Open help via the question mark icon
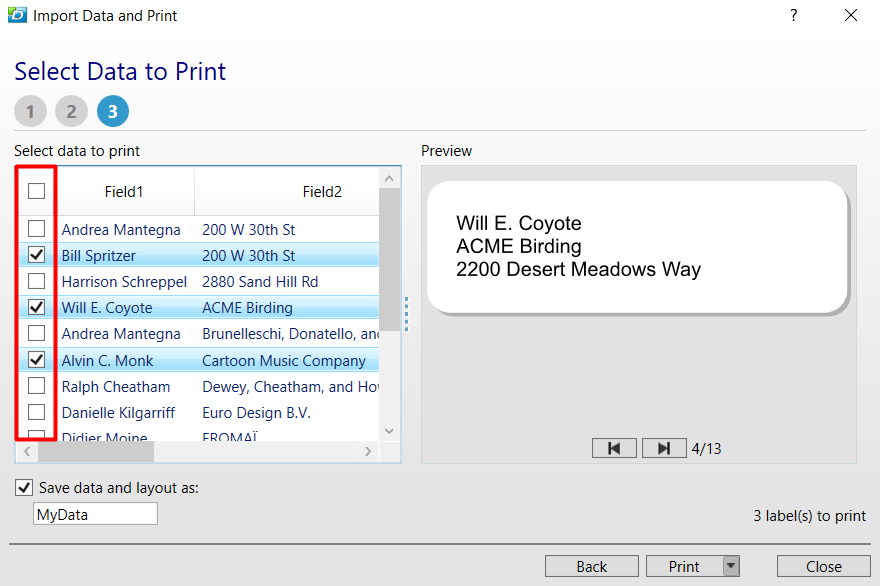 [x=793, y=15]
